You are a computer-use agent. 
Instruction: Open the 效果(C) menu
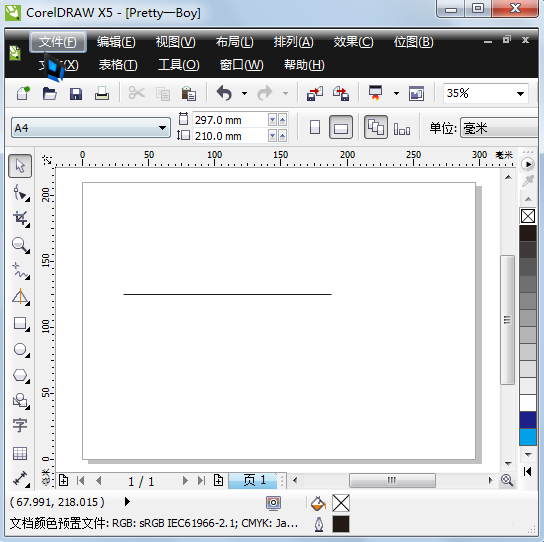coord(353,42)
